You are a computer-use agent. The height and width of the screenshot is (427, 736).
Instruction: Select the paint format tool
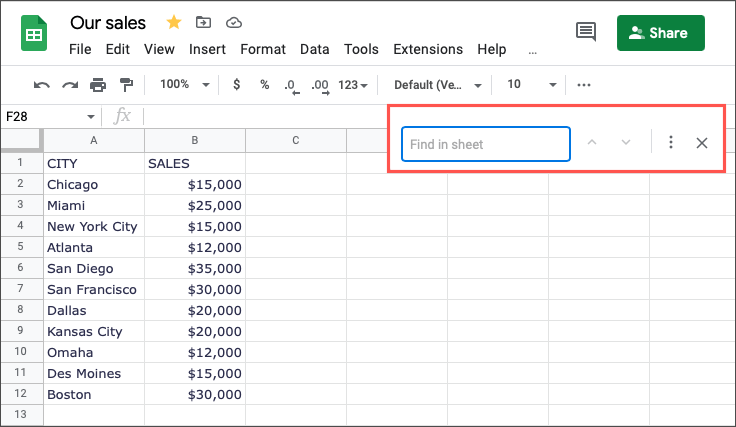(x=126, y=85)
